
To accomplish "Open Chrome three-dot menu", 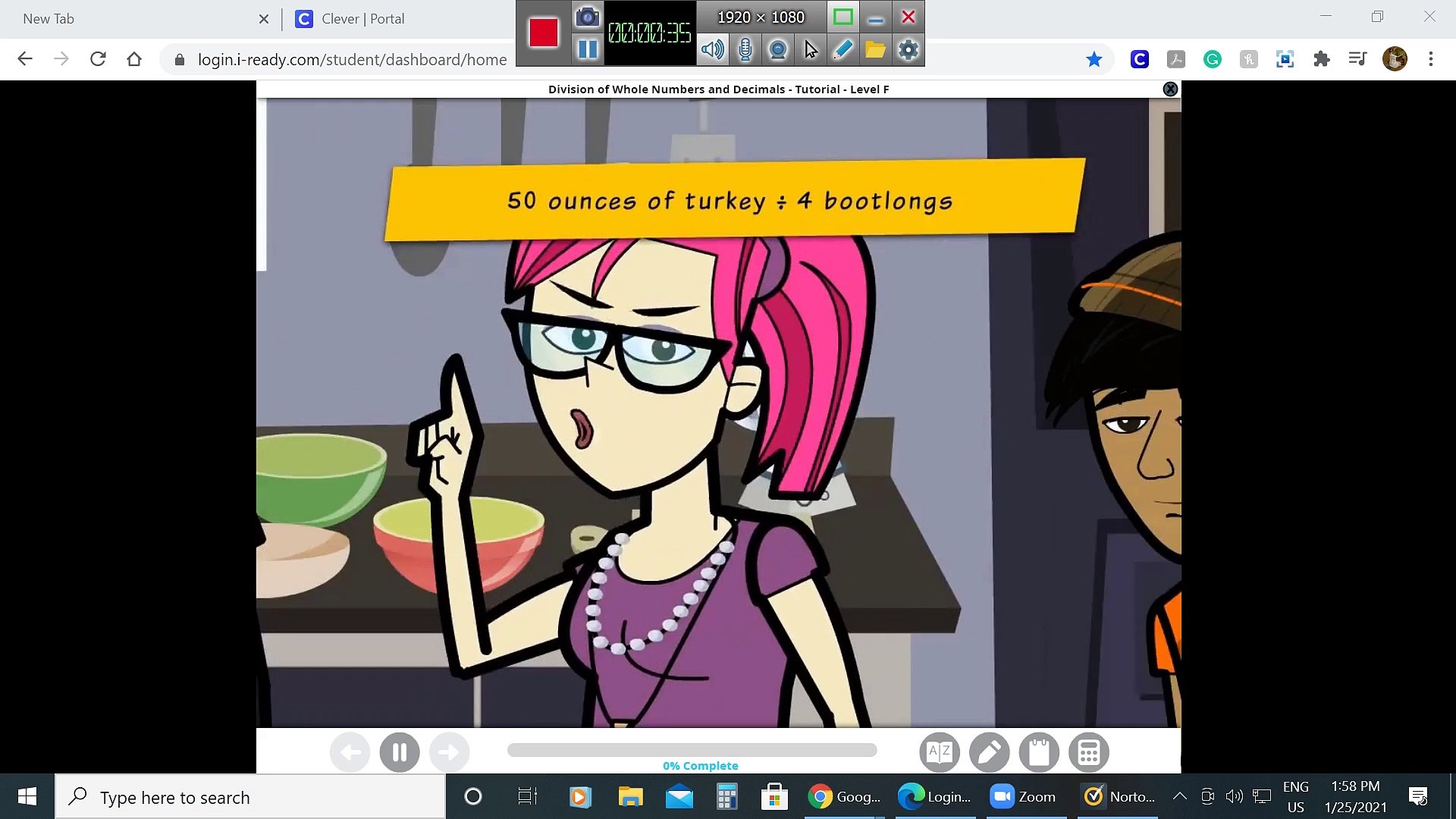I will coord(1431,59).
